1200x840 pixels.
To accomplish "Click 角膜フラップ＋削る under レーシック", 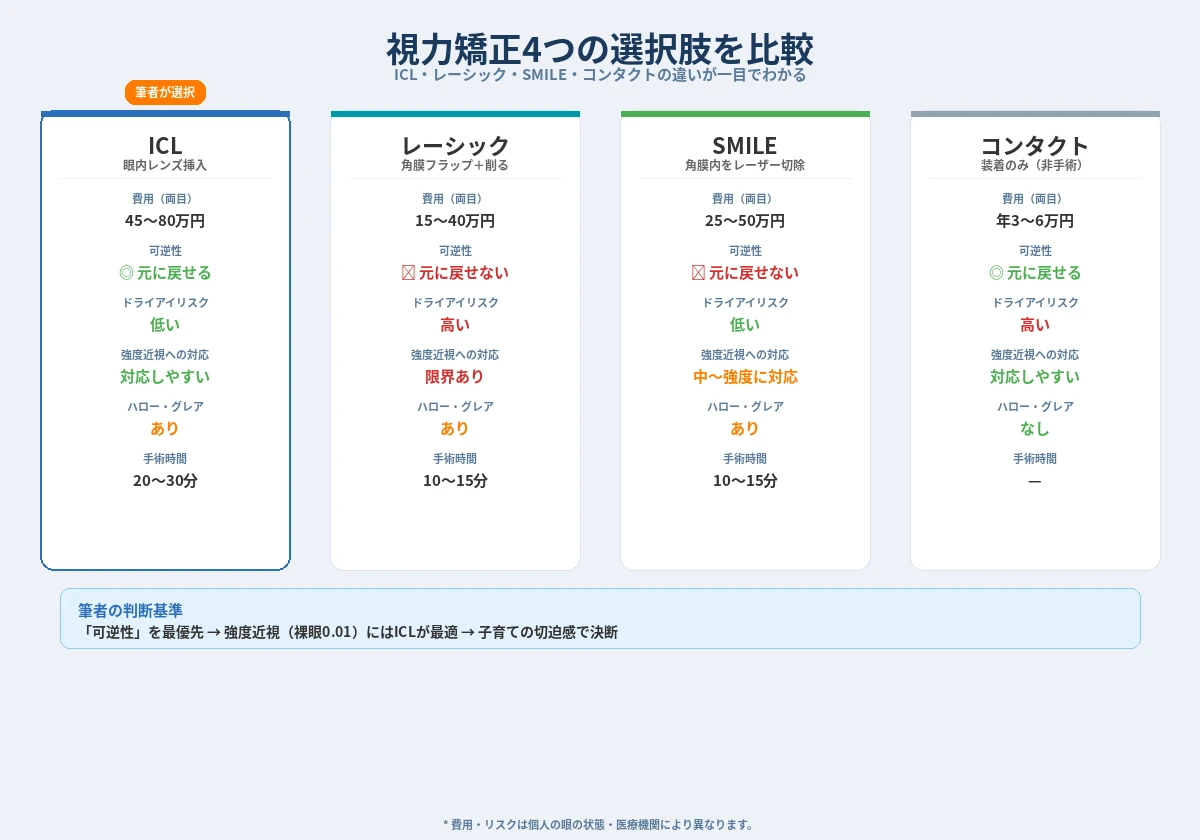I will click(455, 165).
